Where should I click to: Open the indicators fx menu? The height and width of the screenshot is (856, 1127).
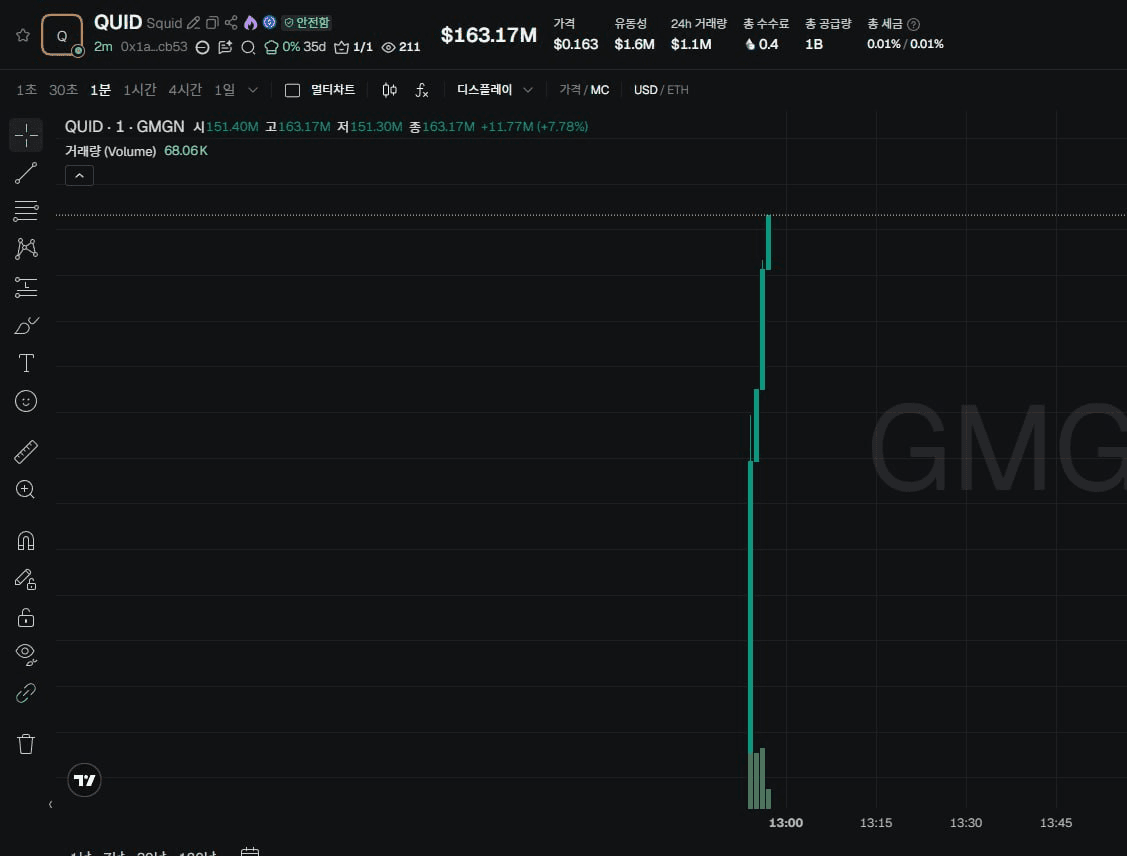point(422,90)
